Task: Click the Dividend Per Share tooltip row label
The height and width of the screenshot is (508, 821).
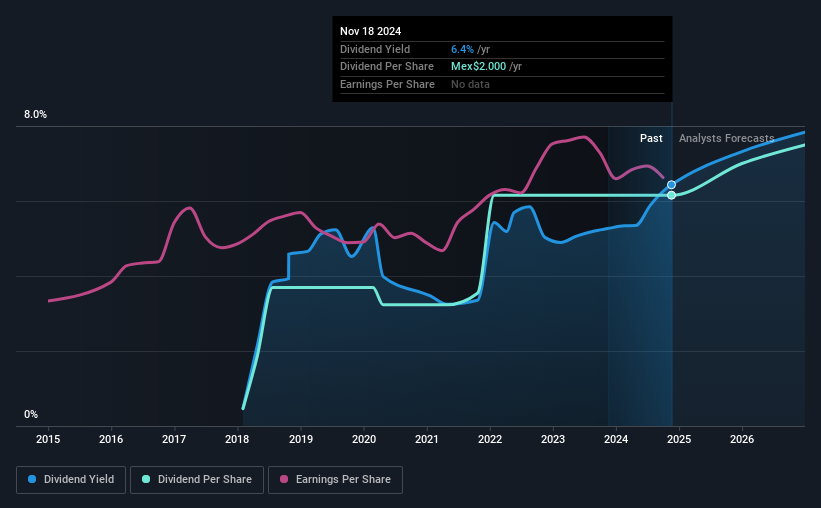Action: [387, 67]
